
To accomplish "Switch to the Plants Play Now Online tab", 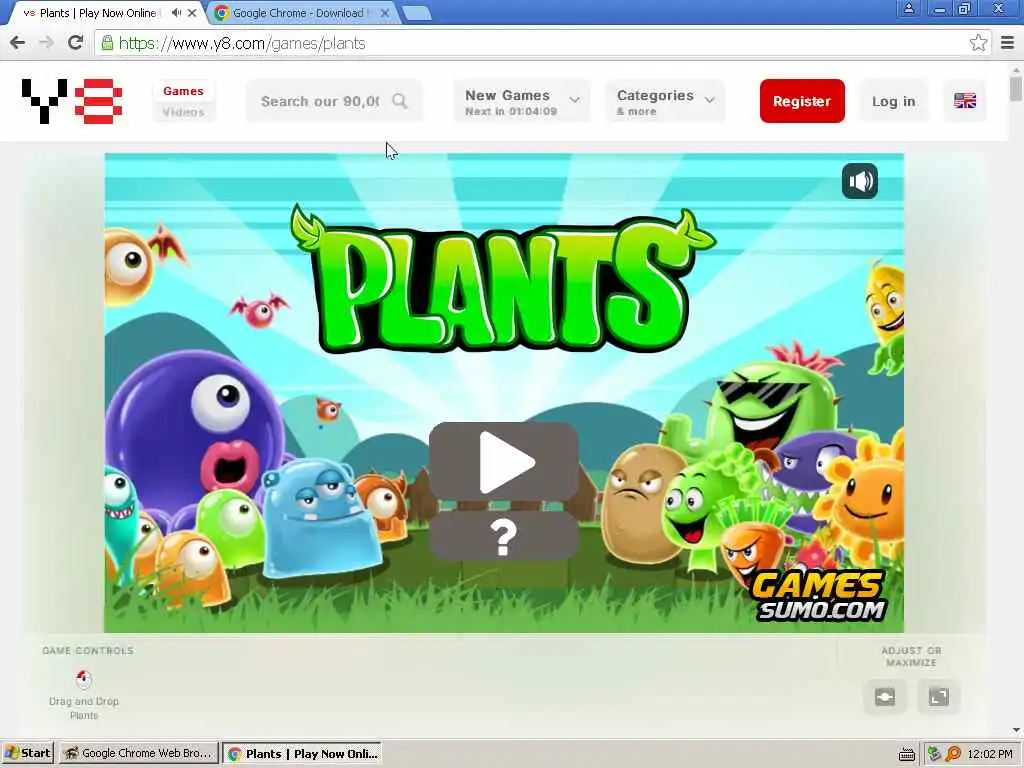I will pos(98,12).
